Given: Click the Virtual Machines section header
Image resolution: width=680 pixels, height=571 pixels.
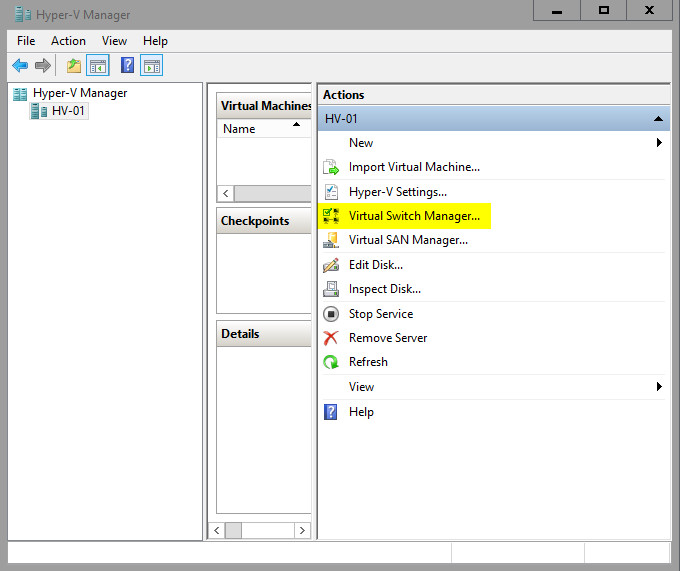Looking at the screenshot, I should pos(264,105).
